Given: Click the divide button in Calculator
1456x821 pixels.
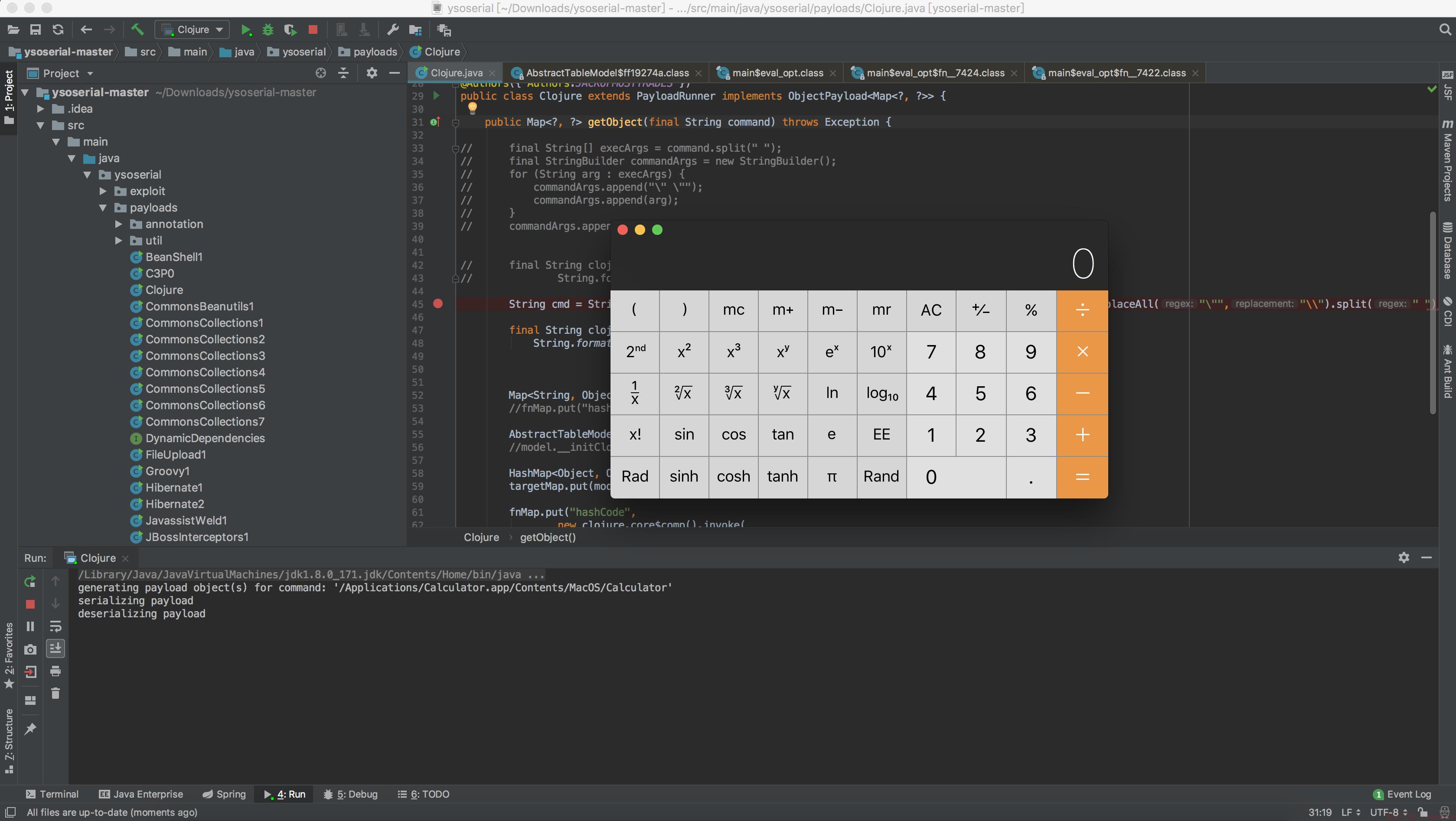Looking at the screenshot, I should coord(1082,310).
